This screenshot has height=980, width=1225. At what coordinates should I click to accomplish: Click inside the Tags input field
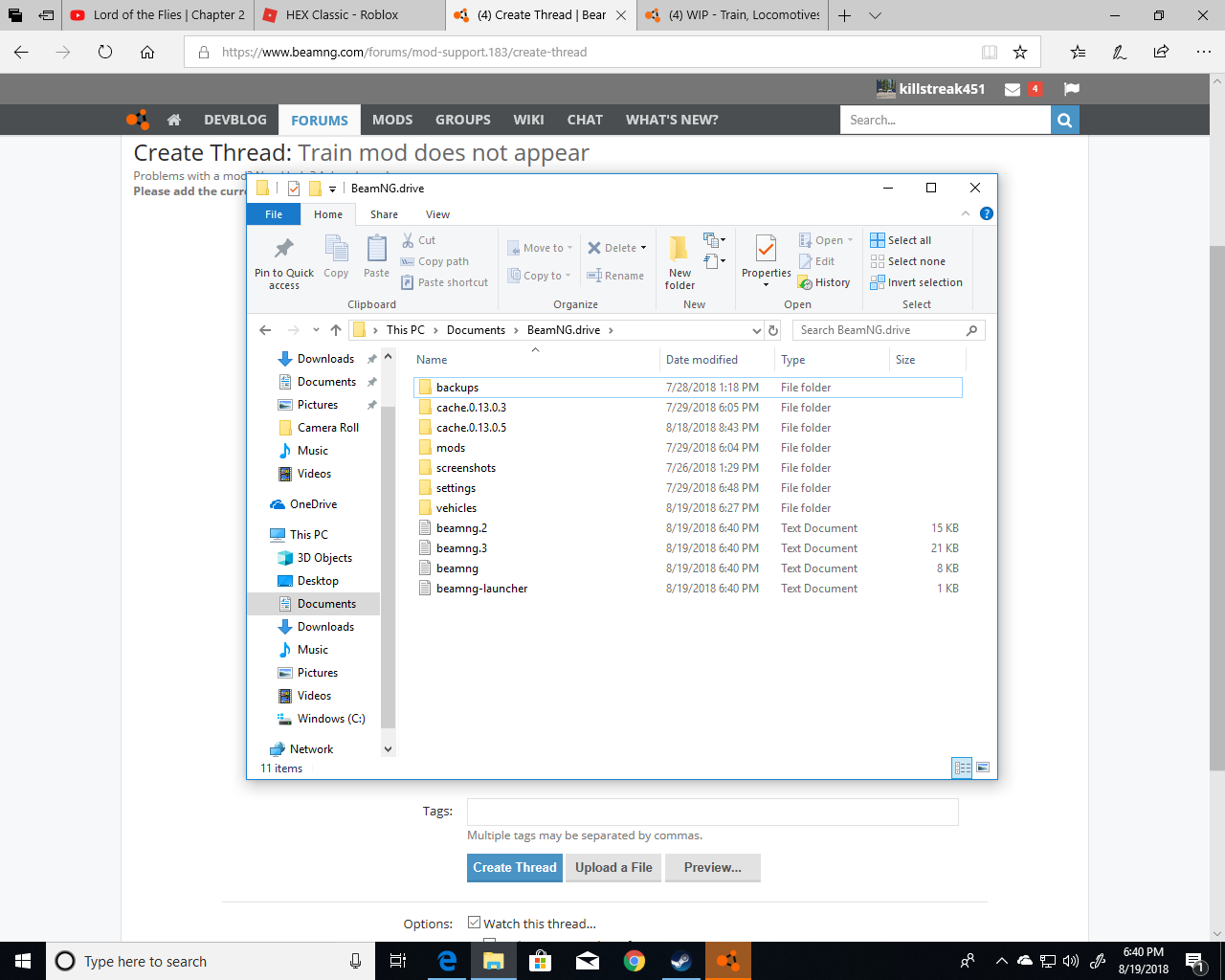tap(712, 812)
